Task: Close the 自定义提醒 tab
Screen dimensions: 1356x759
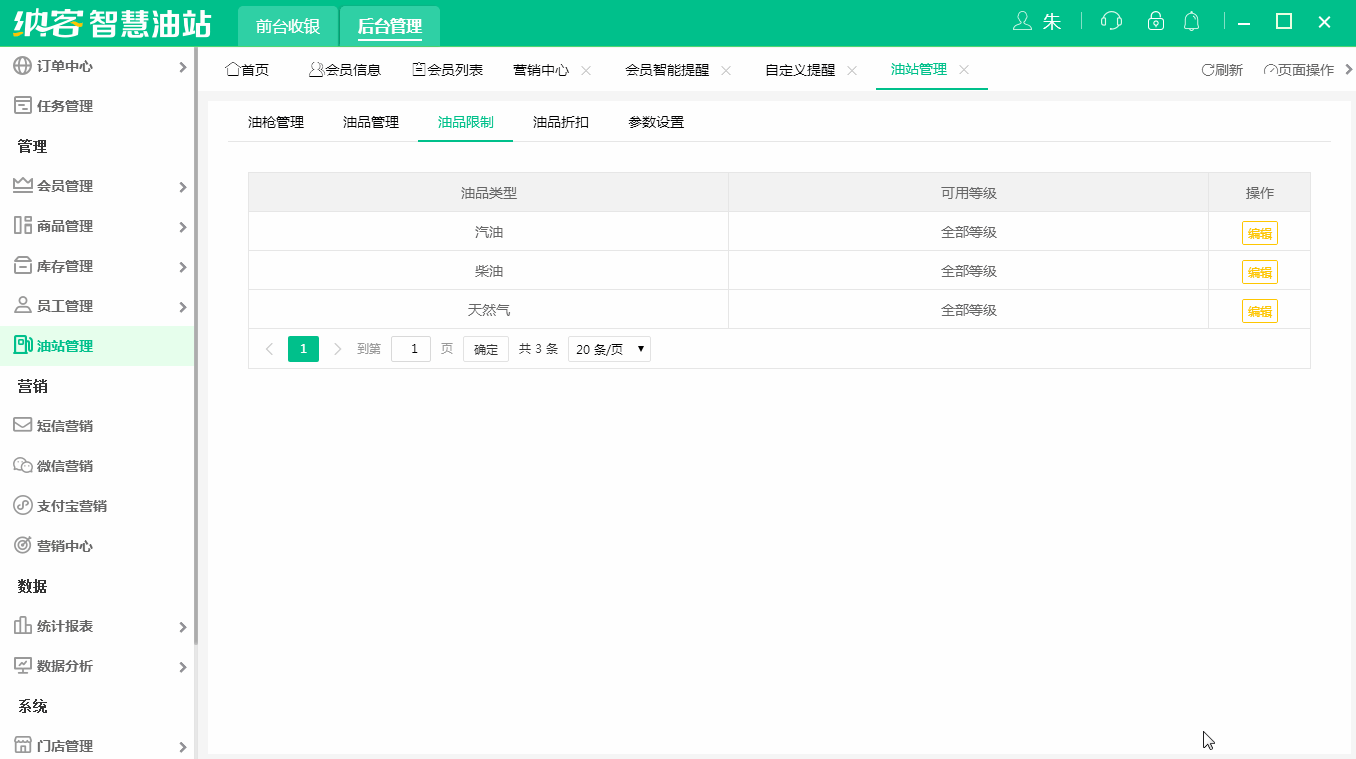Action: pos(852,70)
